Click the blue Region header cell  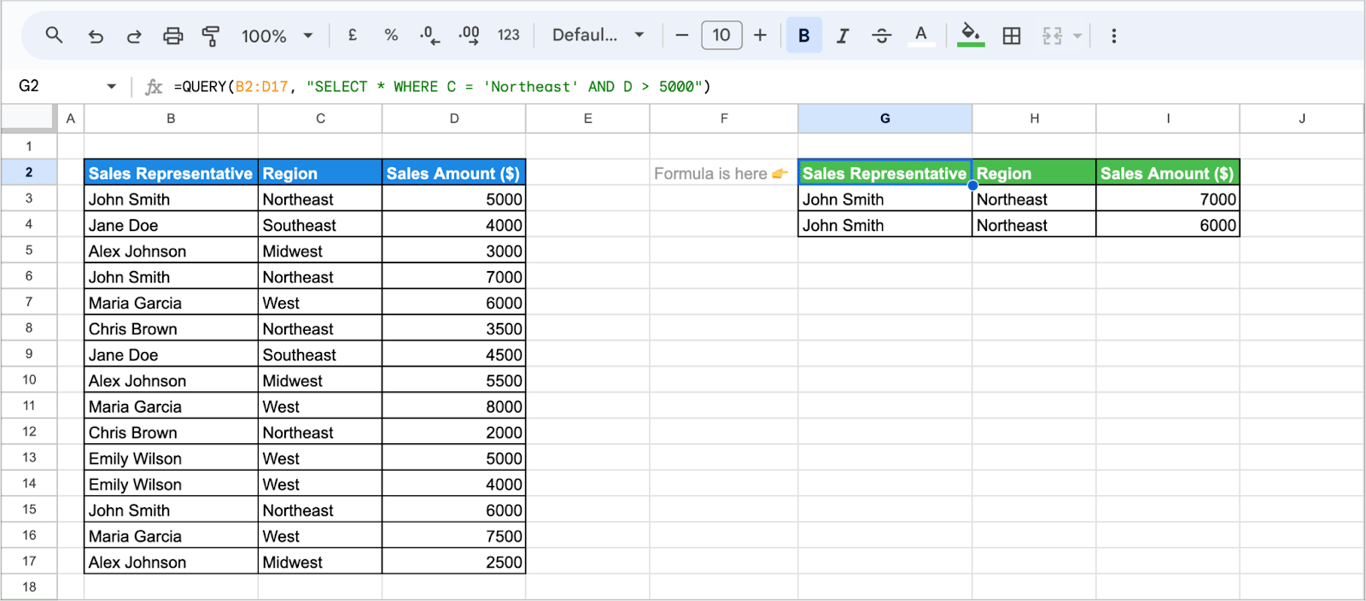320,173
